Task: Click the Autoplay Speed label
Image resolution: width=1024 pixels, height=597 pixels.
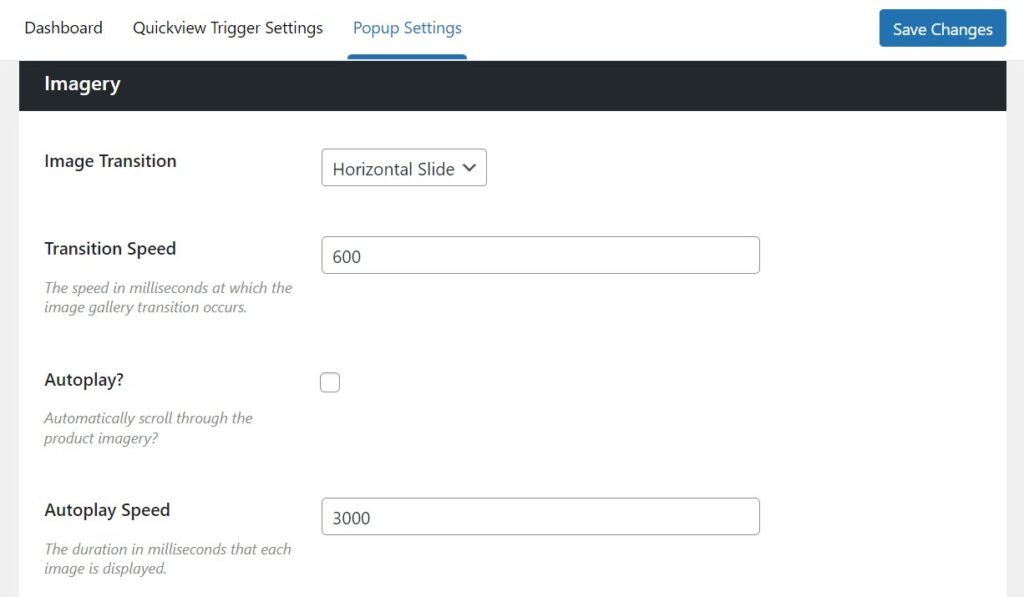Action: click(107, 510)
